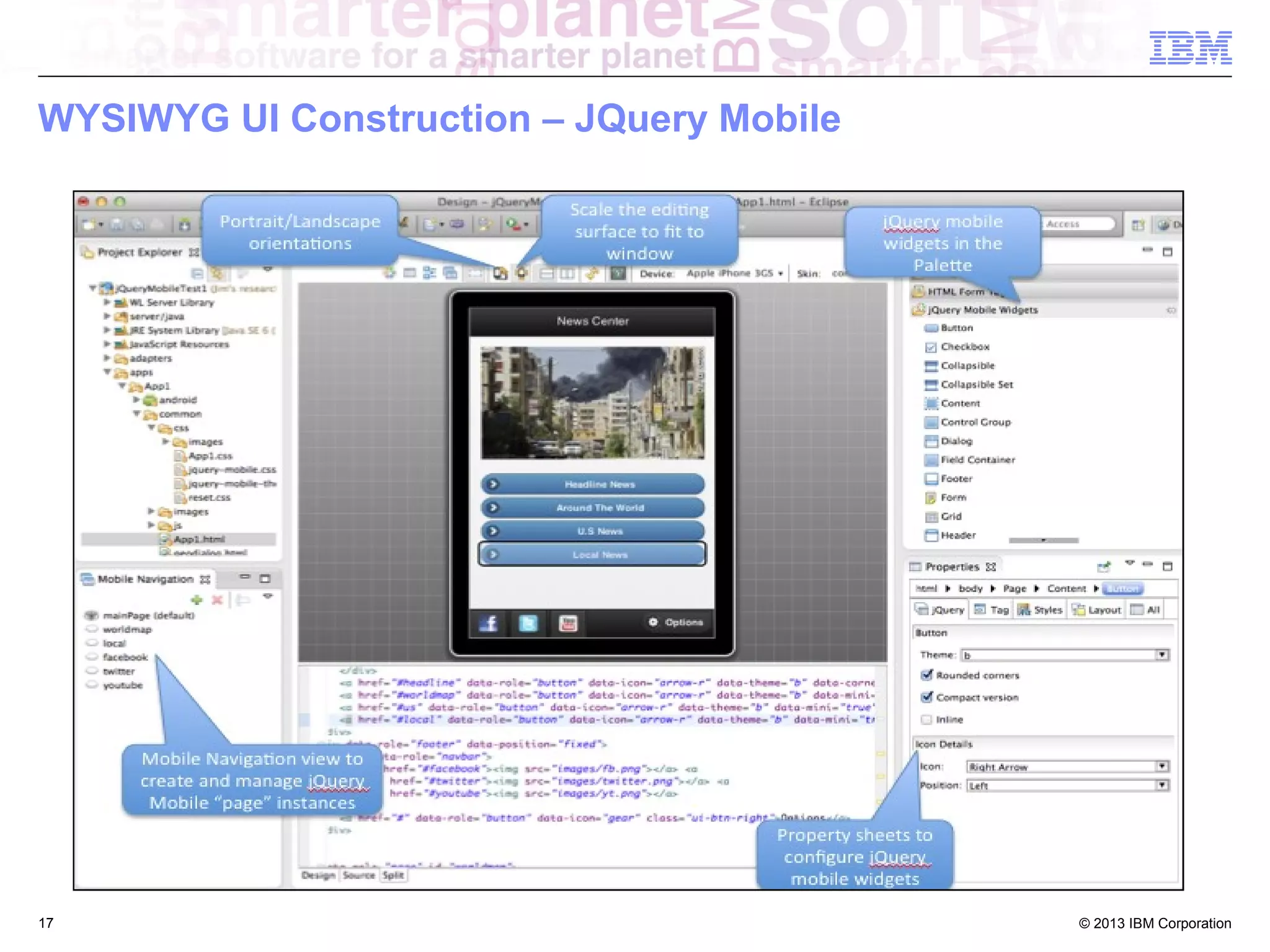
Task: Select the Grid widget in the palette
Action: click(943, 516)
